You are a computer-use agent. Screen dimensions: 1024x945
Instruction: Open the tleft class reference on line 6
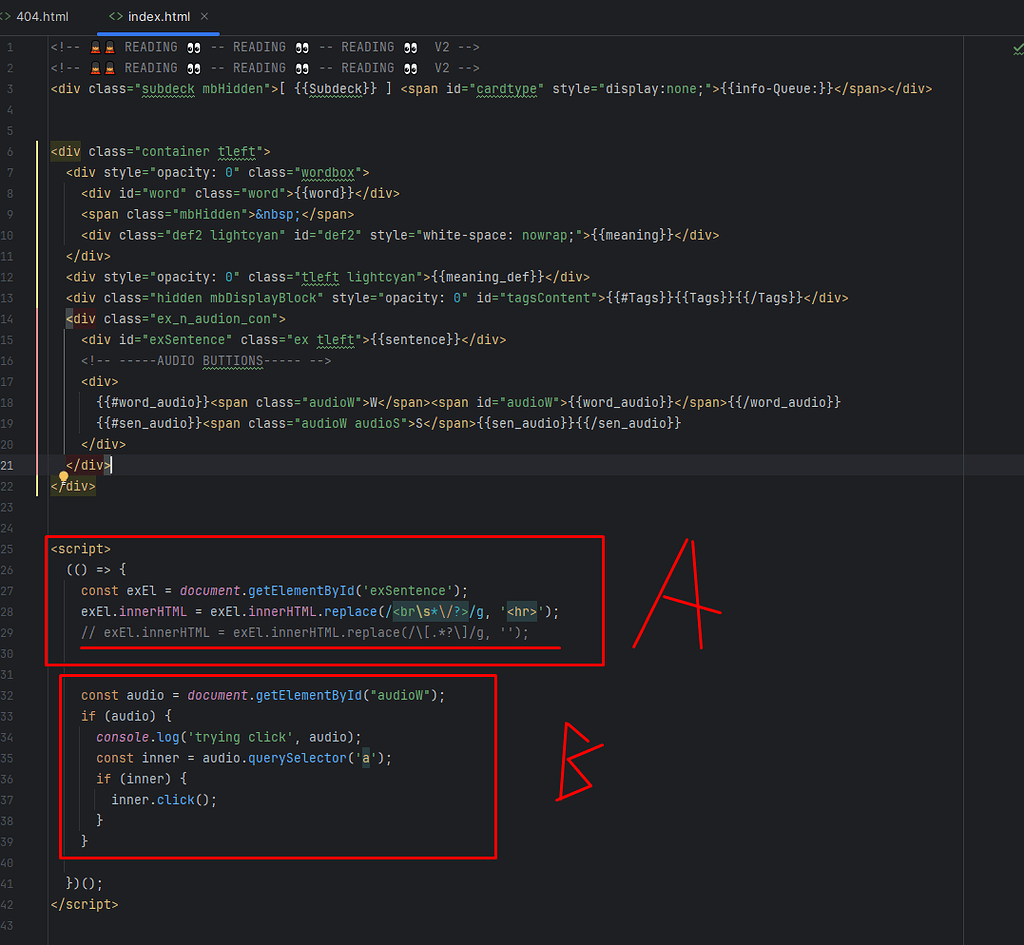pyautogui.click(x=236, y=151)
